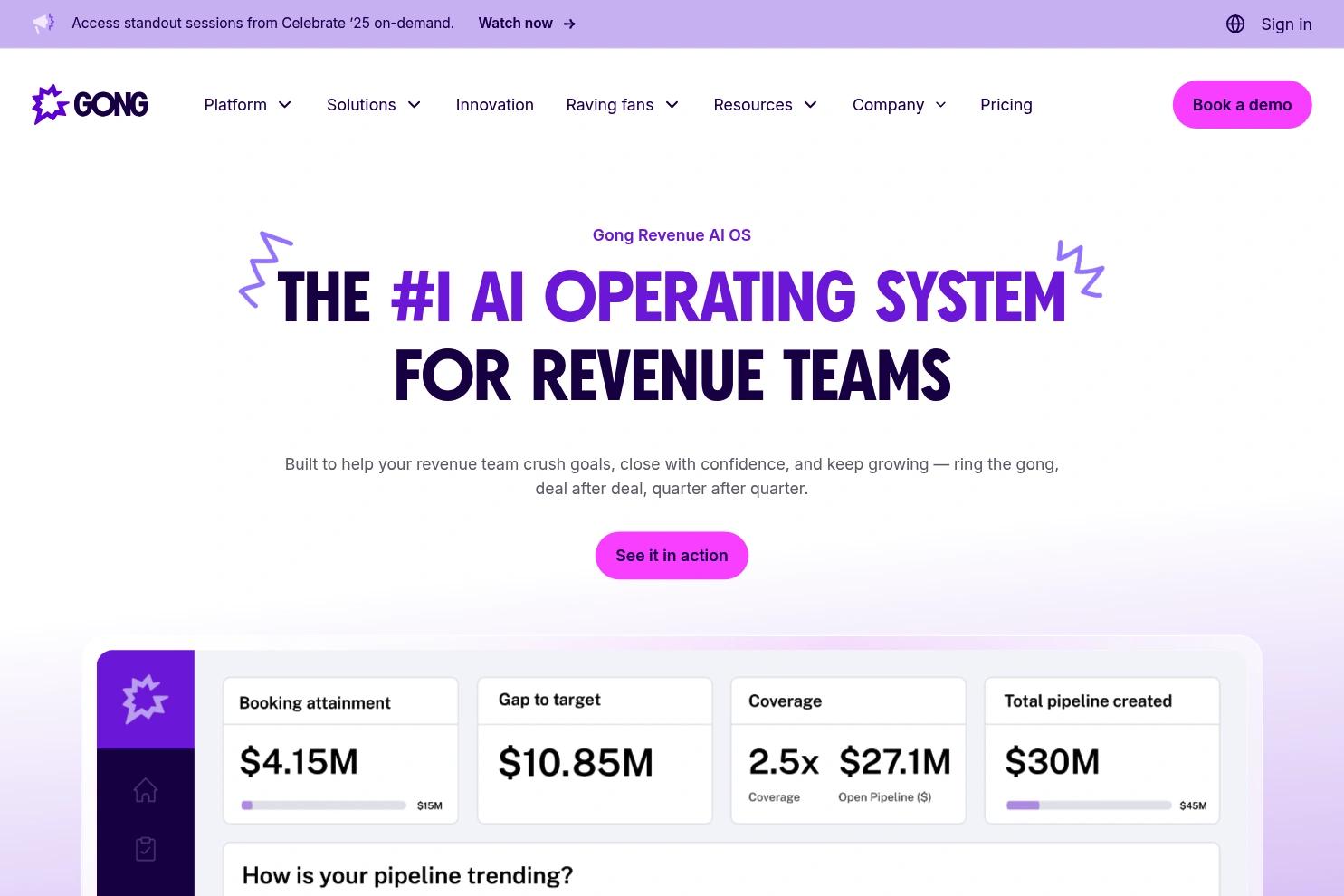The height and width of the screenshot is (896, 1344).
Task: Click the Booking attainment progress bar
Action: (x=323, y=805)
